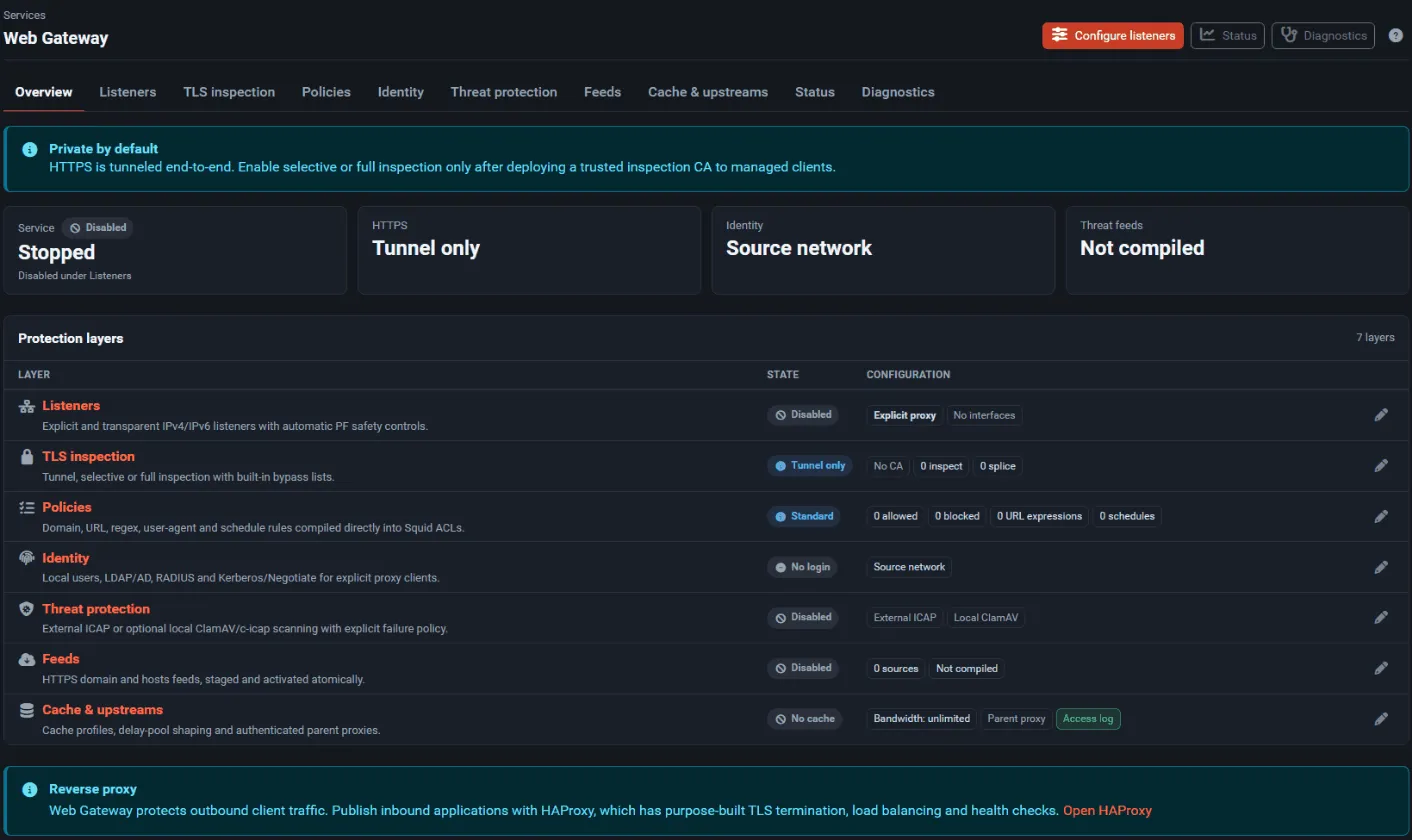Click the Identity fingerprint icon
The width and height of the screenshot is (1412, 840).
pos(27,558)
